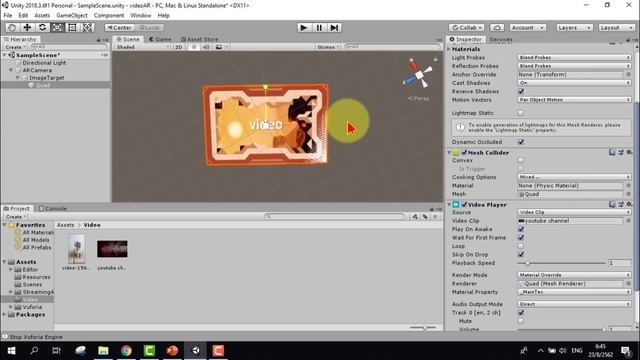
Task: Open Video Player settings gear
Action: coord(629,204)
